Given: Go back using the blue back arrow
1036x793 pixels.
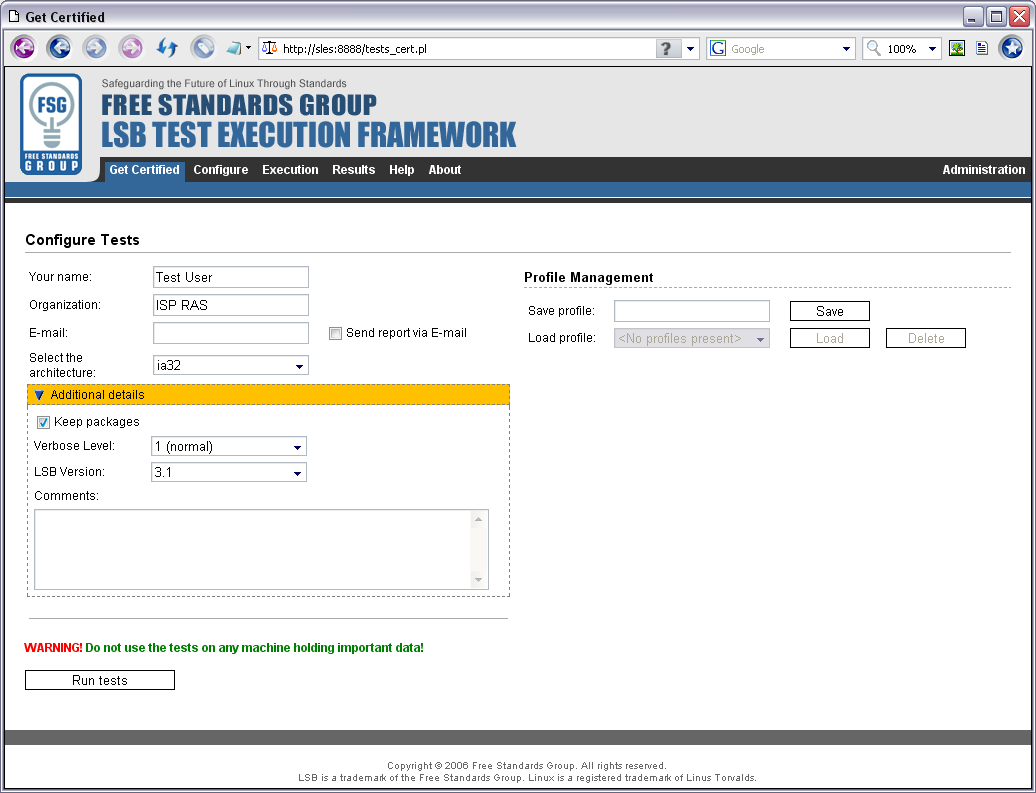Looking at the screenshot, I should pos(59,48).
